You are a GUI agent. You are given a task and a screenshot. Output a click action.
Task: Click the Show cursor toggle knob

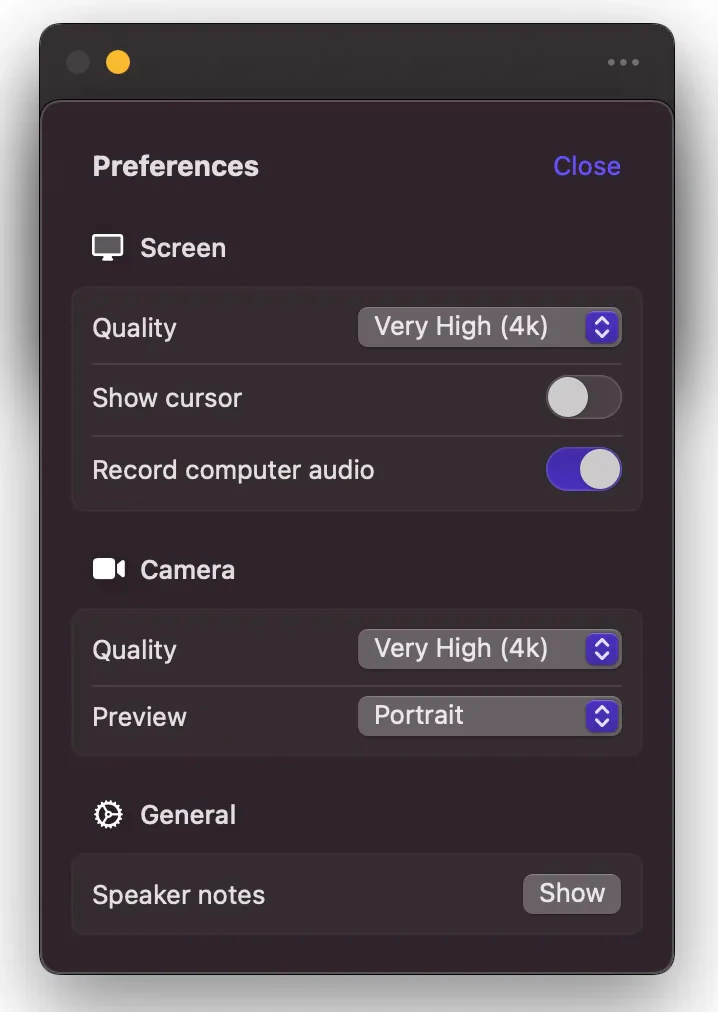[x=570, y=397]
